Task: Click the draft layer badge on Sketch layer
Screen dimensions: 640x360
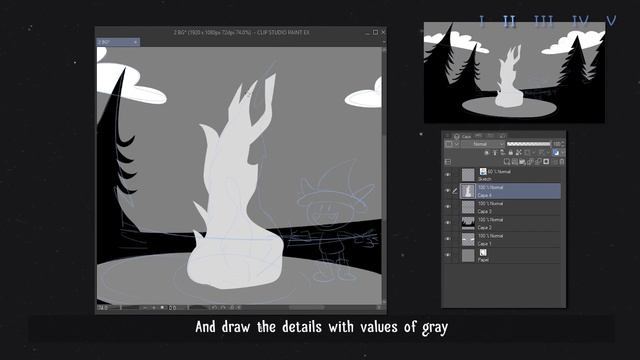Action: [x=483, y=171]
